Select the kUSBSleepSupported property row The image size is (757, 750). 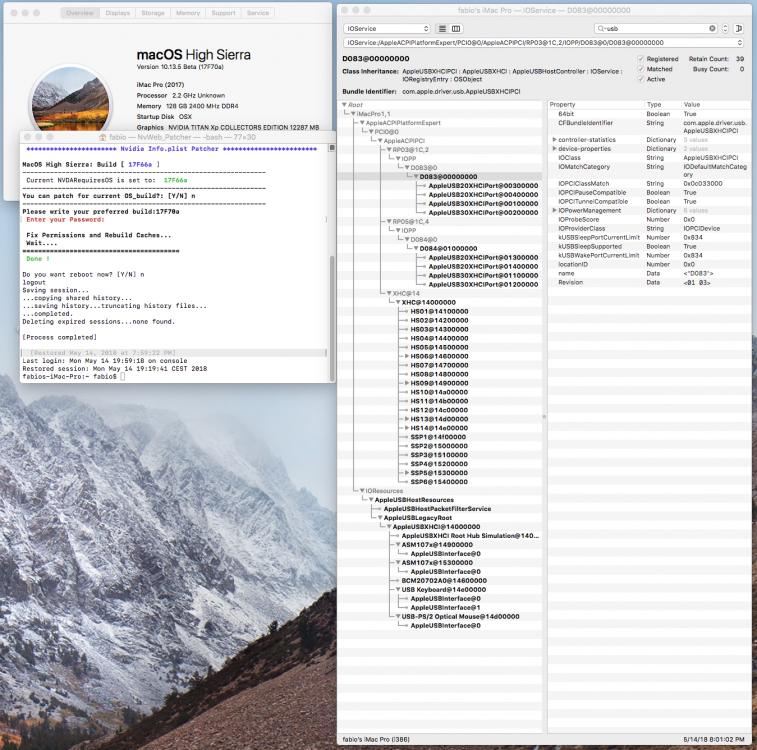pyautogui.click(x=650, y=247)
